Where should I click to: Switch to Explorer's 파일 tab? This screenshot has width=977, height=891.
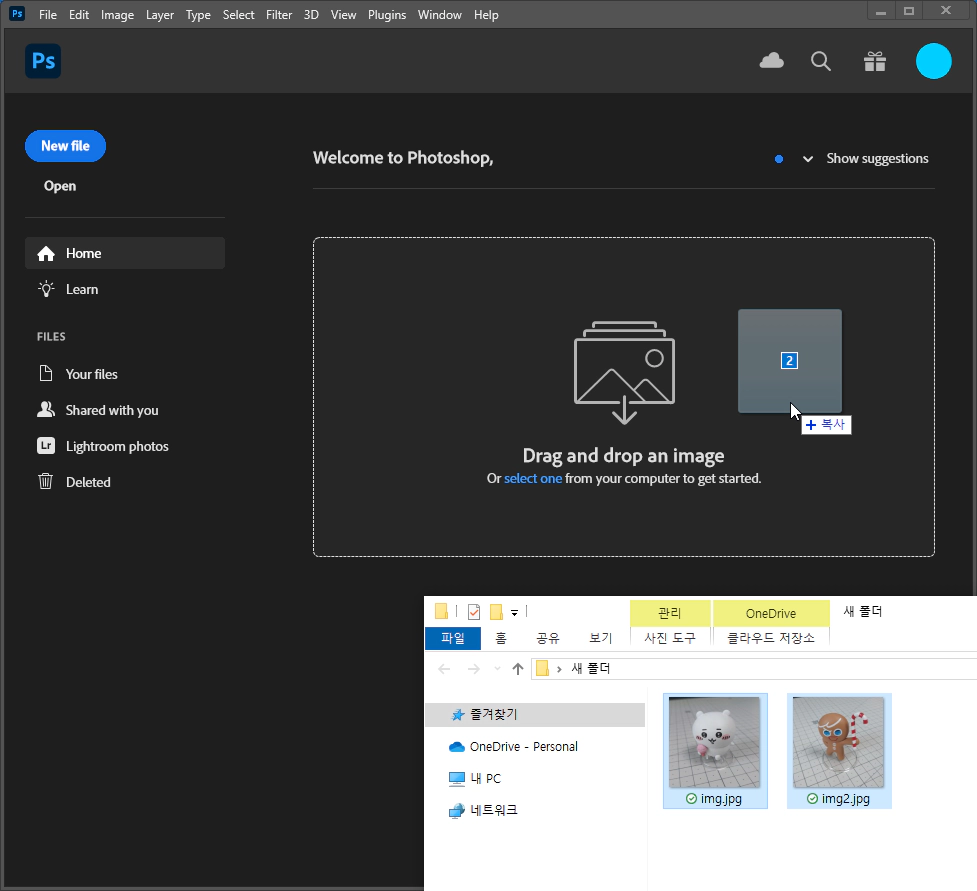pos(453,638)
